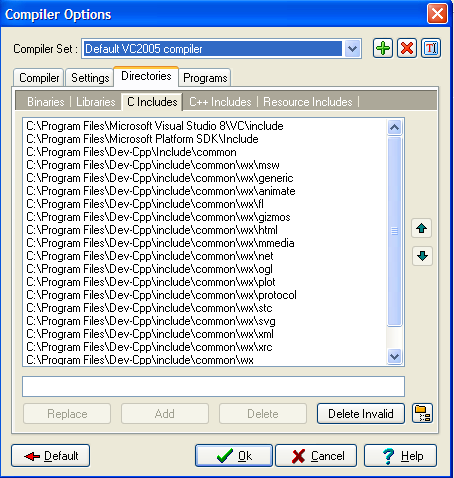This screenshot has height=478, width=454.
Task: Open the Binaries sub-tab
Action: [46, 102]
